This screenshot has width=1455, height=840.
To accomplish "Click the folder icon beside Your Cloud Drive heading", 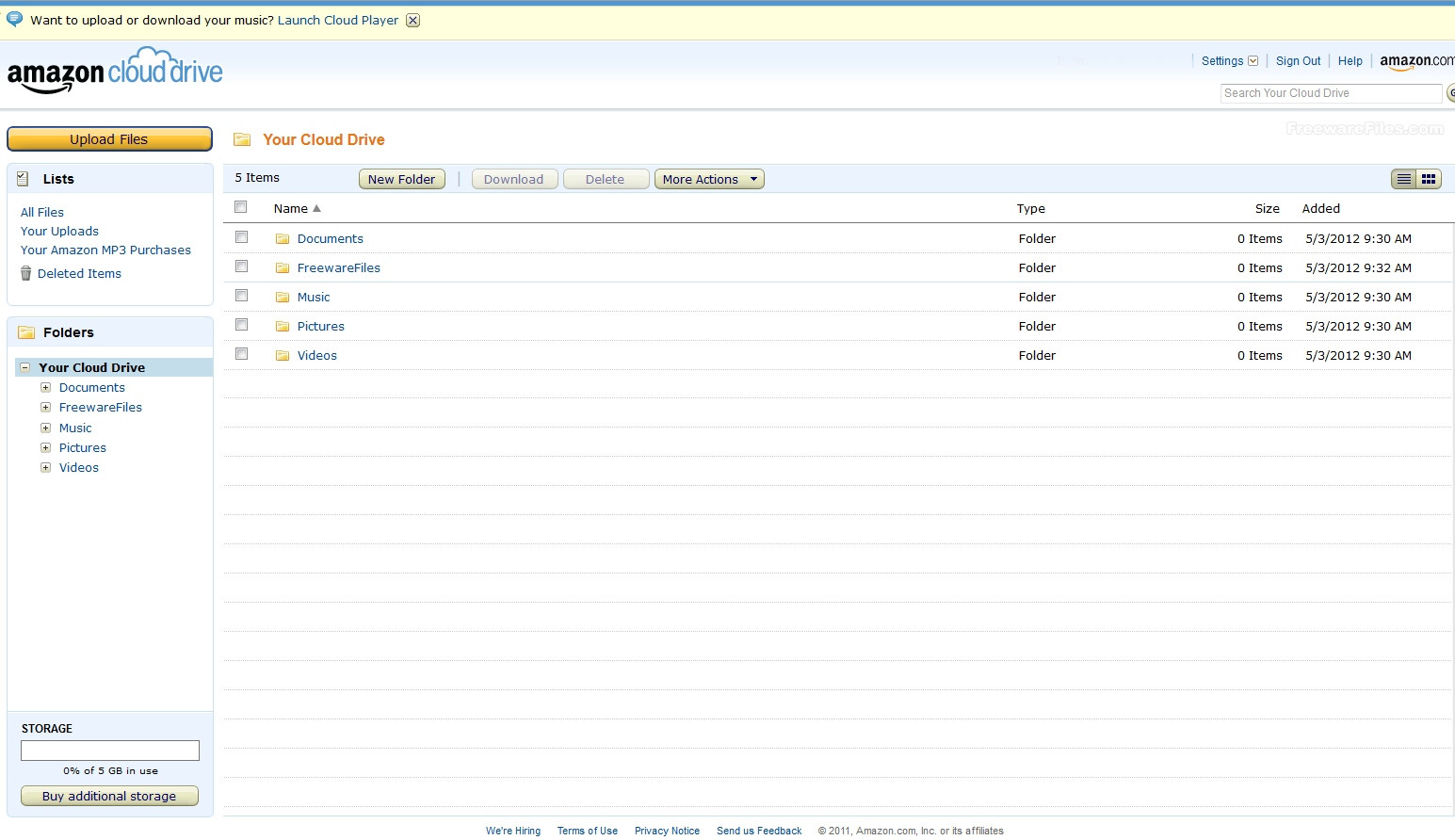I will pos(242,139).
